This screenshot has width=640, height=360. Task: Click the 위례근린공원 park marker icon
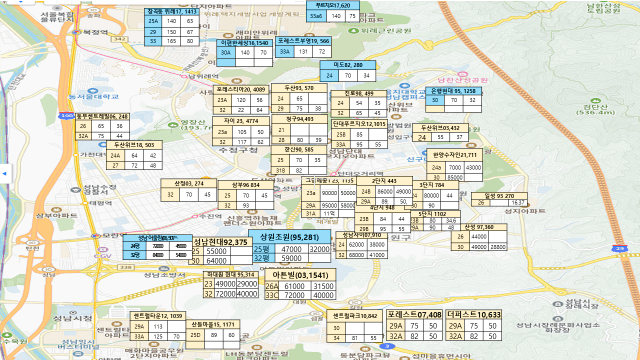[353, 31]
